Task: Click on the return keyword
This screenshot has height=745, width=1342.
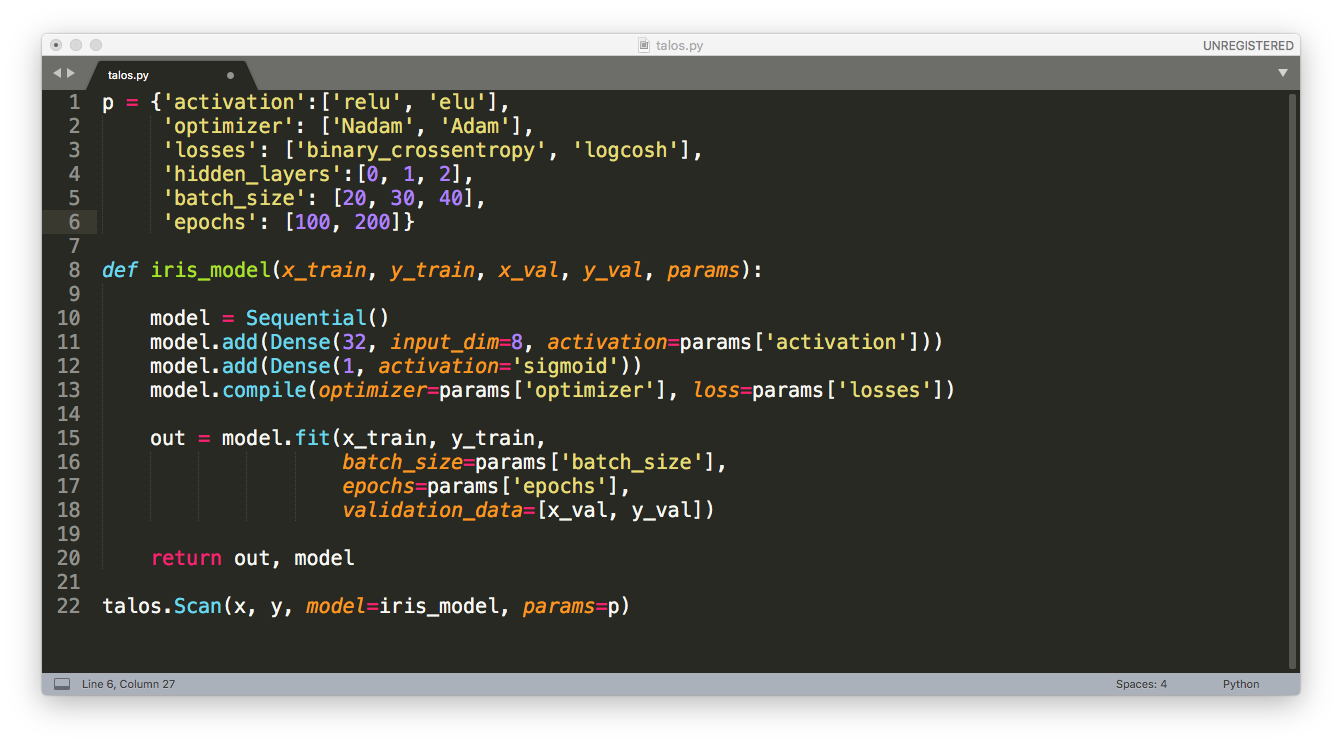Action: point(186,558)
